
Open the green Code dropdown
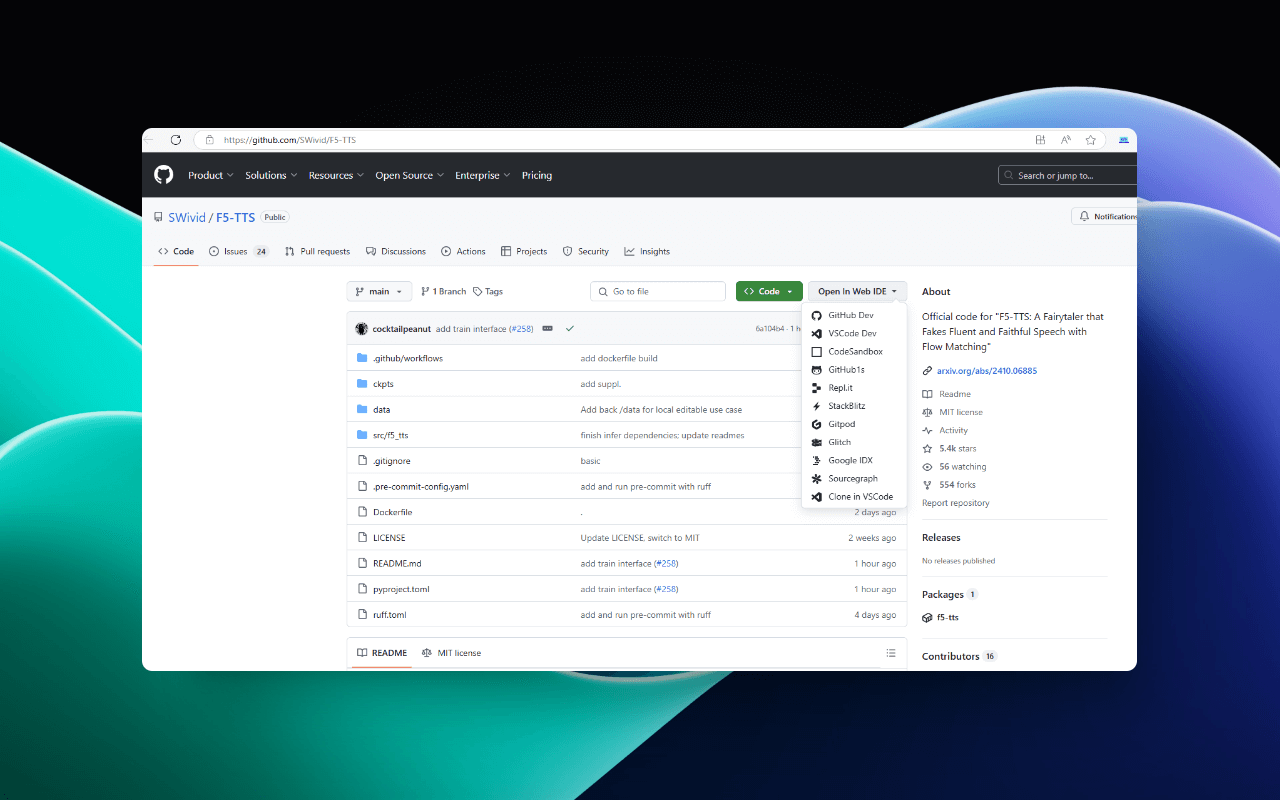(769, 291)
